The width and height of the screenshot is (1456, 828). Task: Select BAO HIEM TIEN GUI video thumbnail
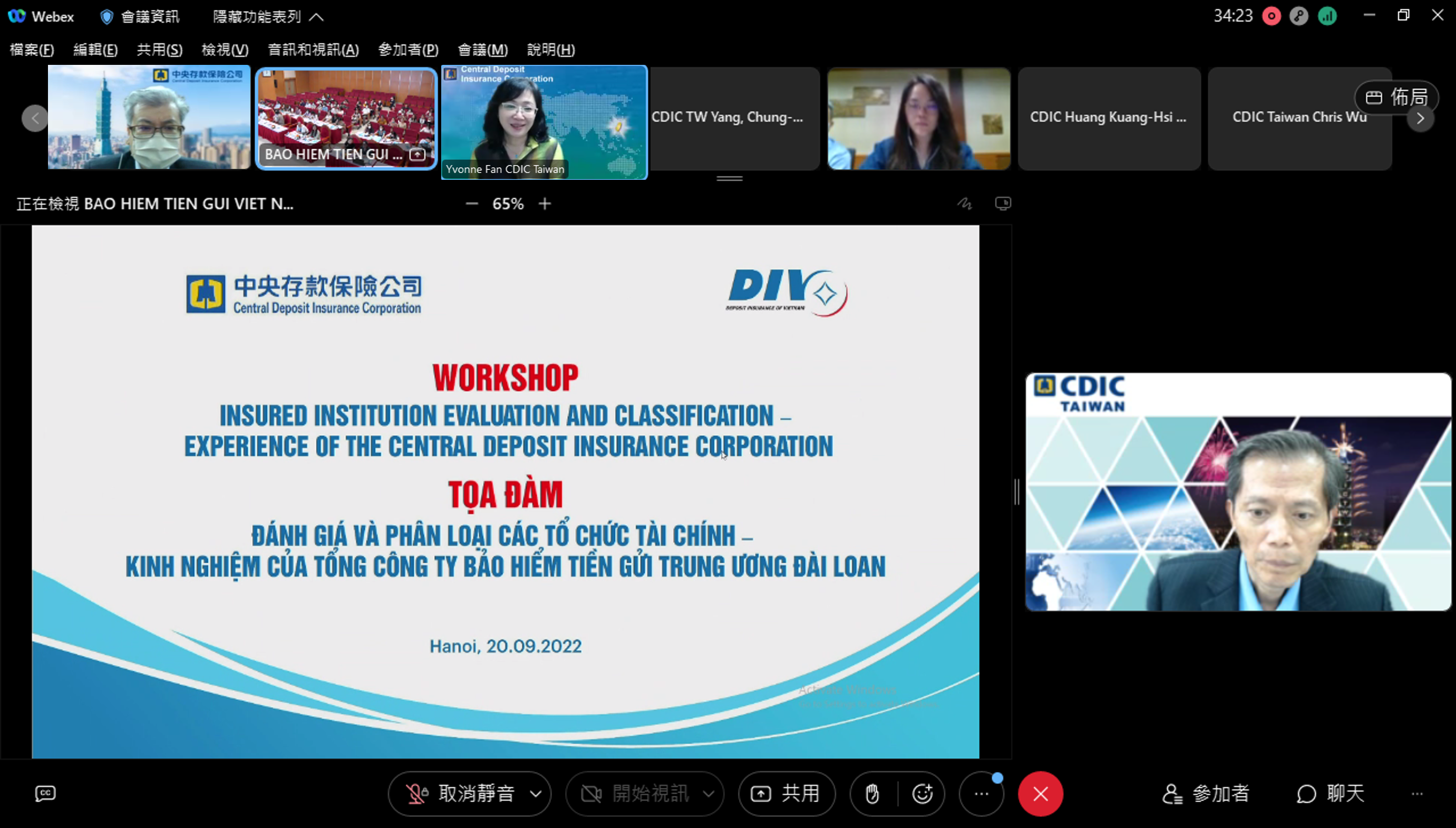pyautogui.click(x=346, y=118)
